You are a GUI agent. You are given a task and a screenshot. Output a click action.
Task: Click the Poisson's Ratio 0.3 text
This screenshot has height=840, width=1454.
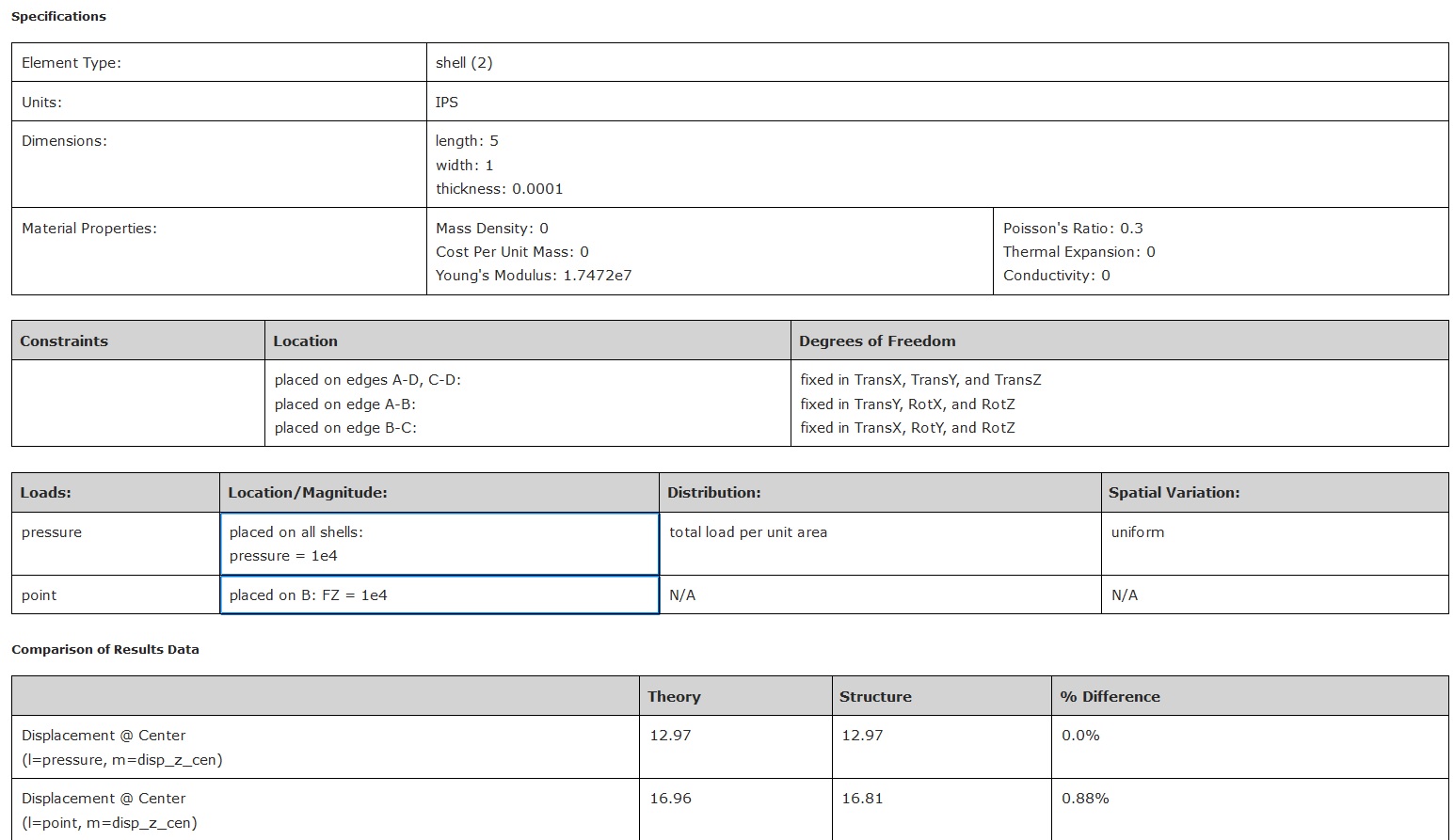pos(1073,229)
